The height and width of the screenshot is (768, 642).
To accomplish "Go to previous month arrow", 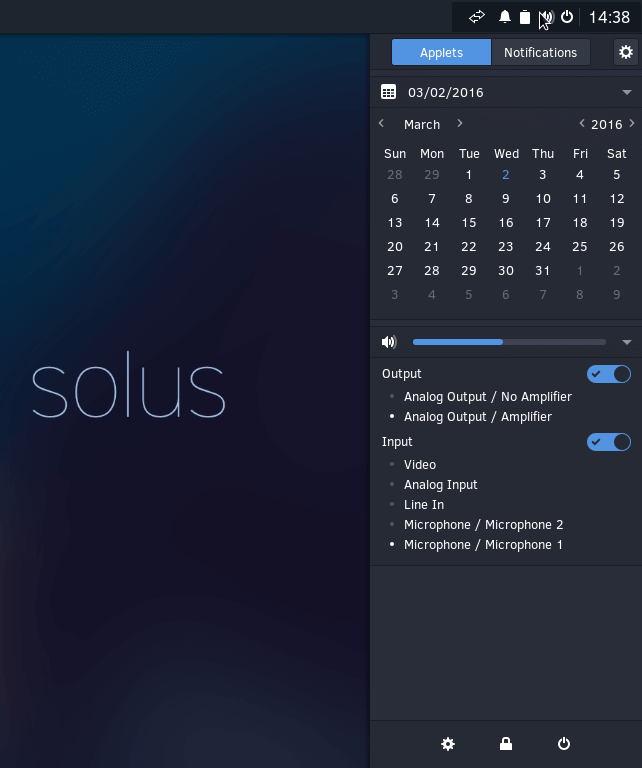I will pyautogui.click(x=381, y=123).
